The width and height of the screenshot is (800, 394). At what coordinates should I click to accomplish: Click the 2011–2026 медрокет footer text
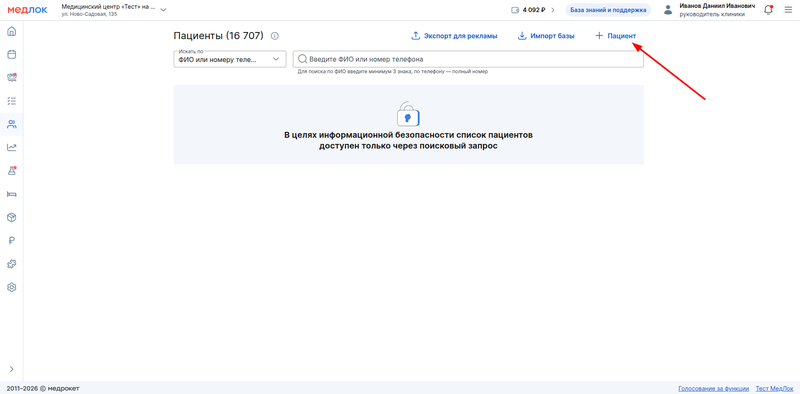point(43,388)
